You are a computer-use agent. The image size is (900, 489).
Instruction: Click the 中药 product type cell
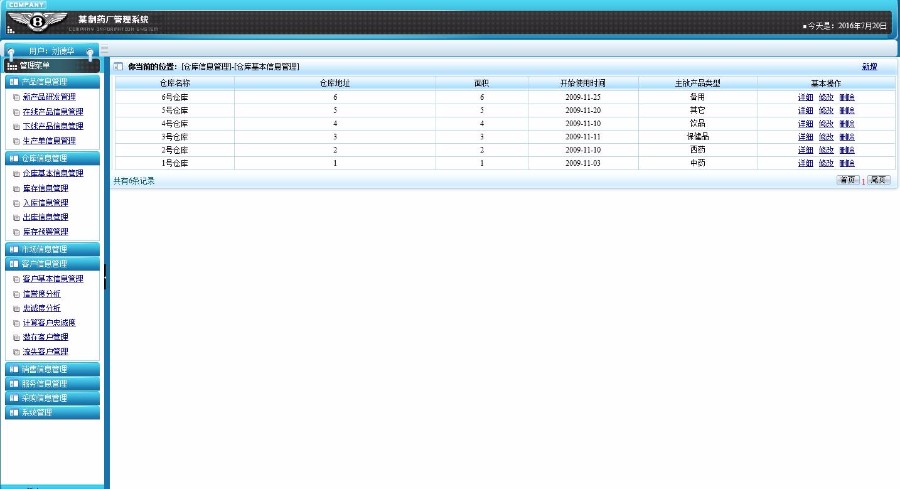pyautogui.click(x=697, y=163)
